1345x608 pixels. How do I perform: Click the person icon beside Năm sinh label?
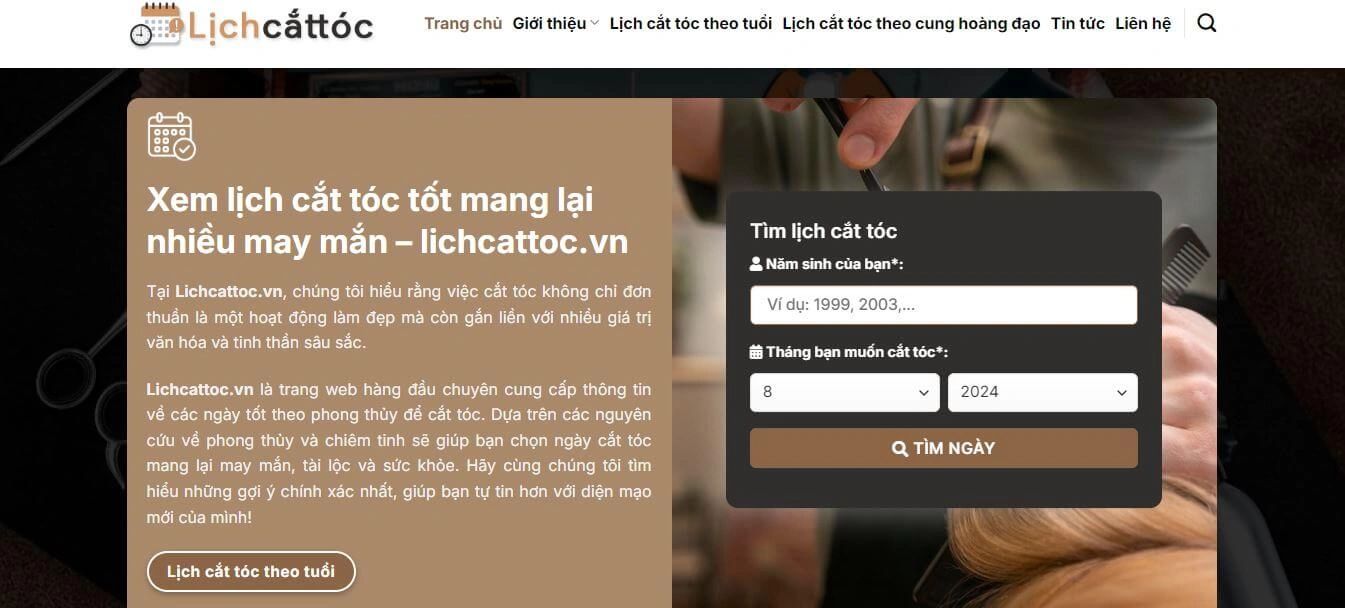pyautogui.click(x=756, y=265)
